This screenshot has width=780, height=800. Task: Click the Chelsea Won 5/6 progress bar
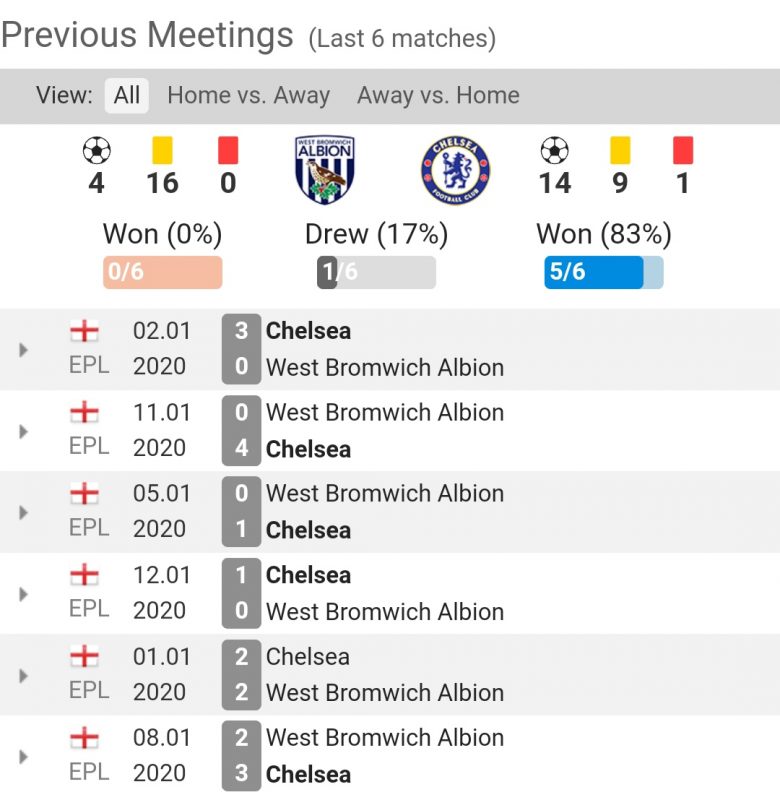pyautogui.click(x=603, y=272)
